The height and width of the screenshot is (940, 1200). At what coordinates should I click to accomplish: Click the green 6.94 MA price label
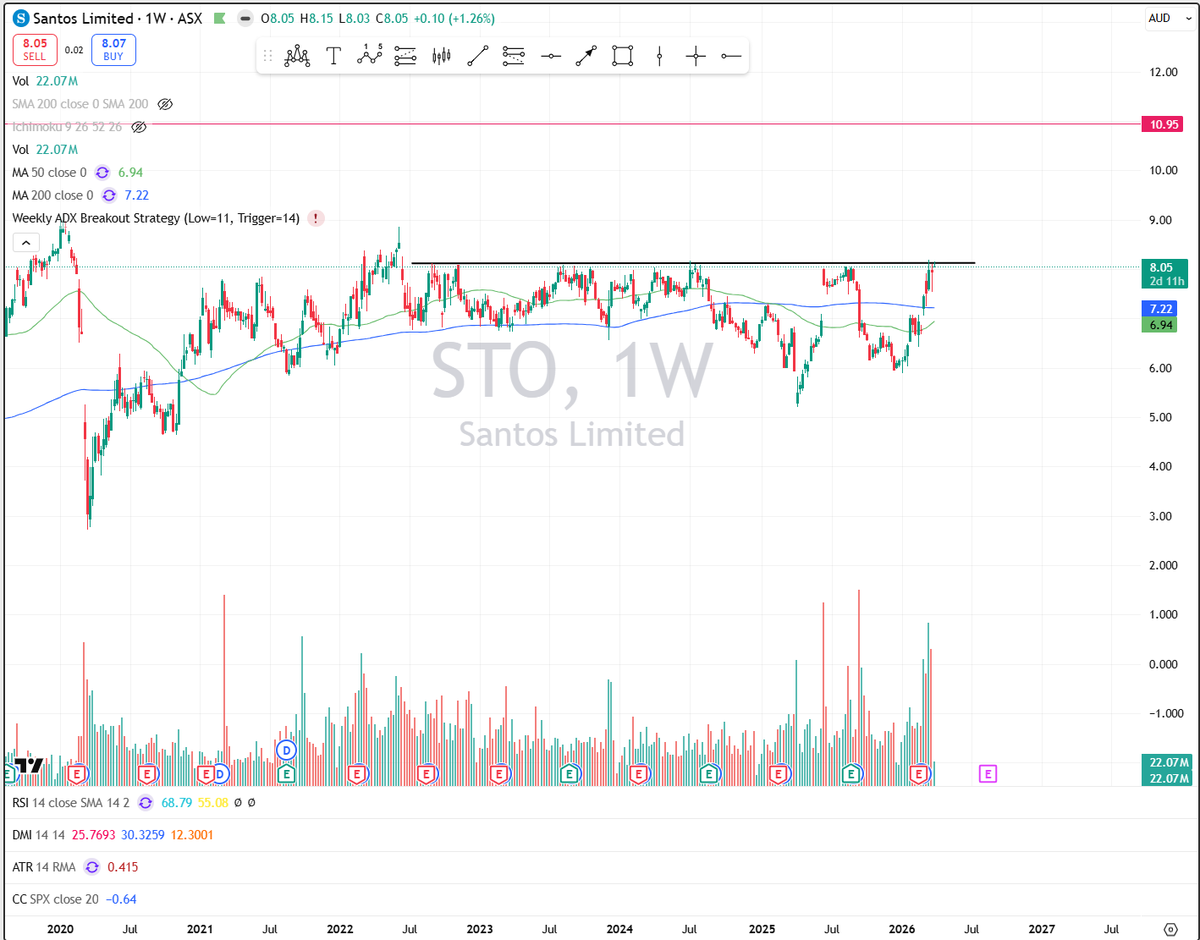1160,325
